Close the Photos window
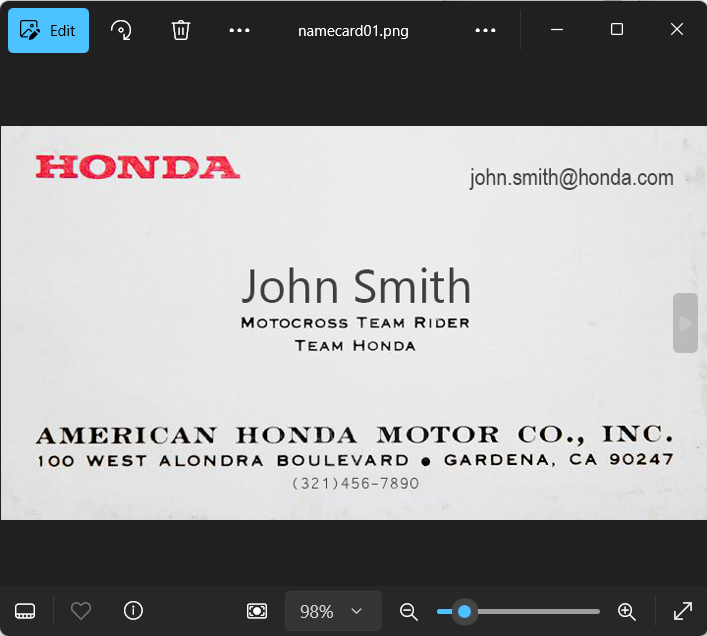The width and height of the screenshot is (707, 636). tap(676, 30)
